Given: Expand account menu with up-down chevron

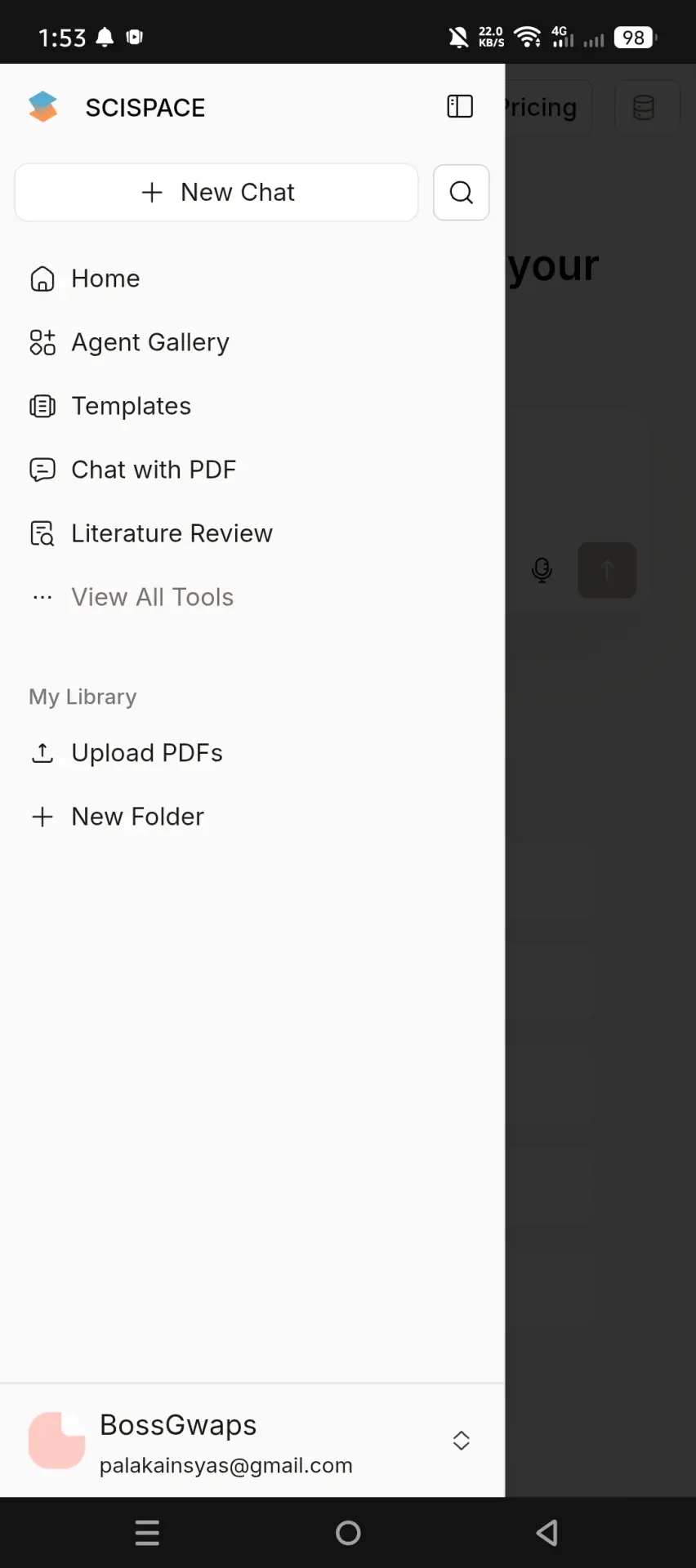Looking at the screenshot, I should (x=462, y=1441).
